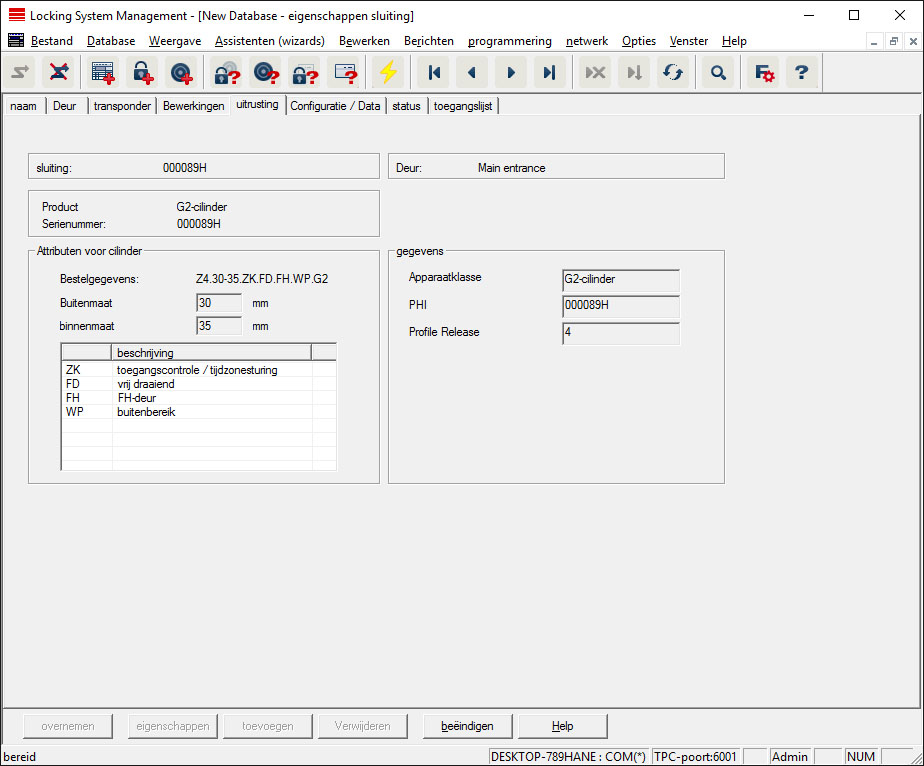This screenshot has height=766, width=924.
Task: Click the question mark help toolbar icon
Action: click(801, 73)
